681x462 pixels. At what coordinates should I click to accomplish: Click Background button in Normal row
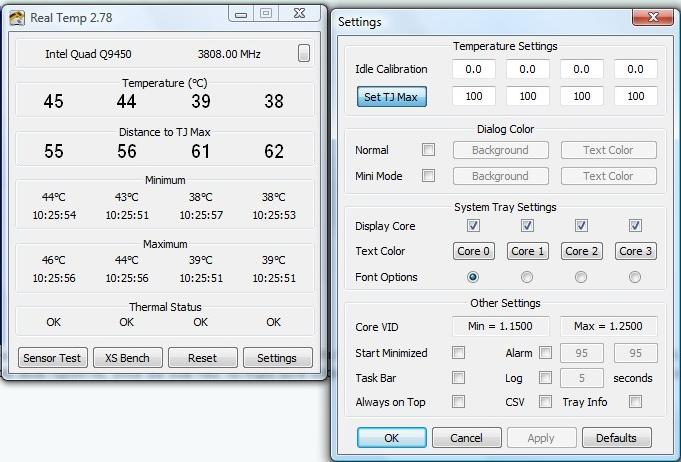pos(501,150)
